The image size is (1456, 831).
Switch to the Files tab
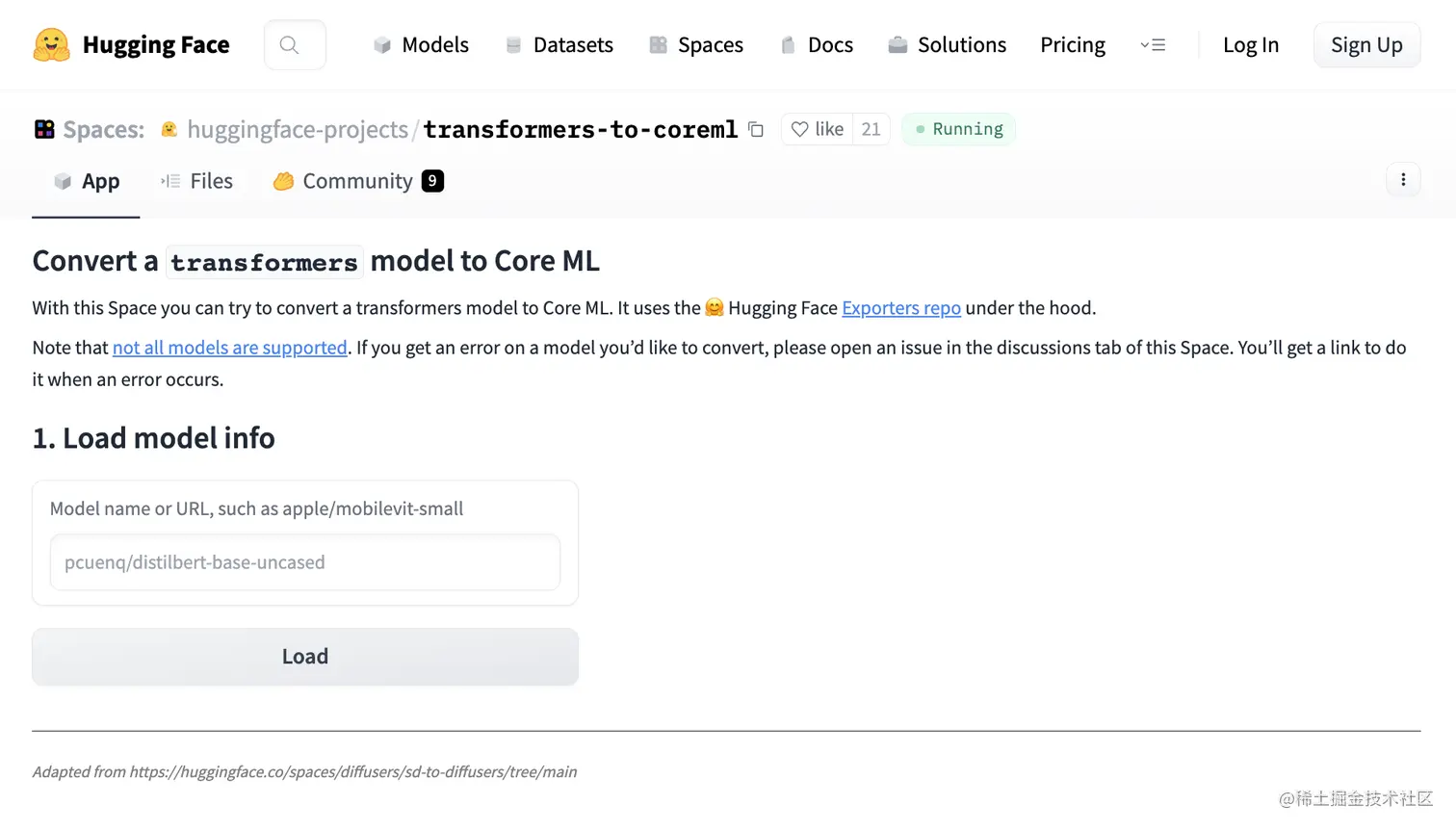click(x=197, y=181)
